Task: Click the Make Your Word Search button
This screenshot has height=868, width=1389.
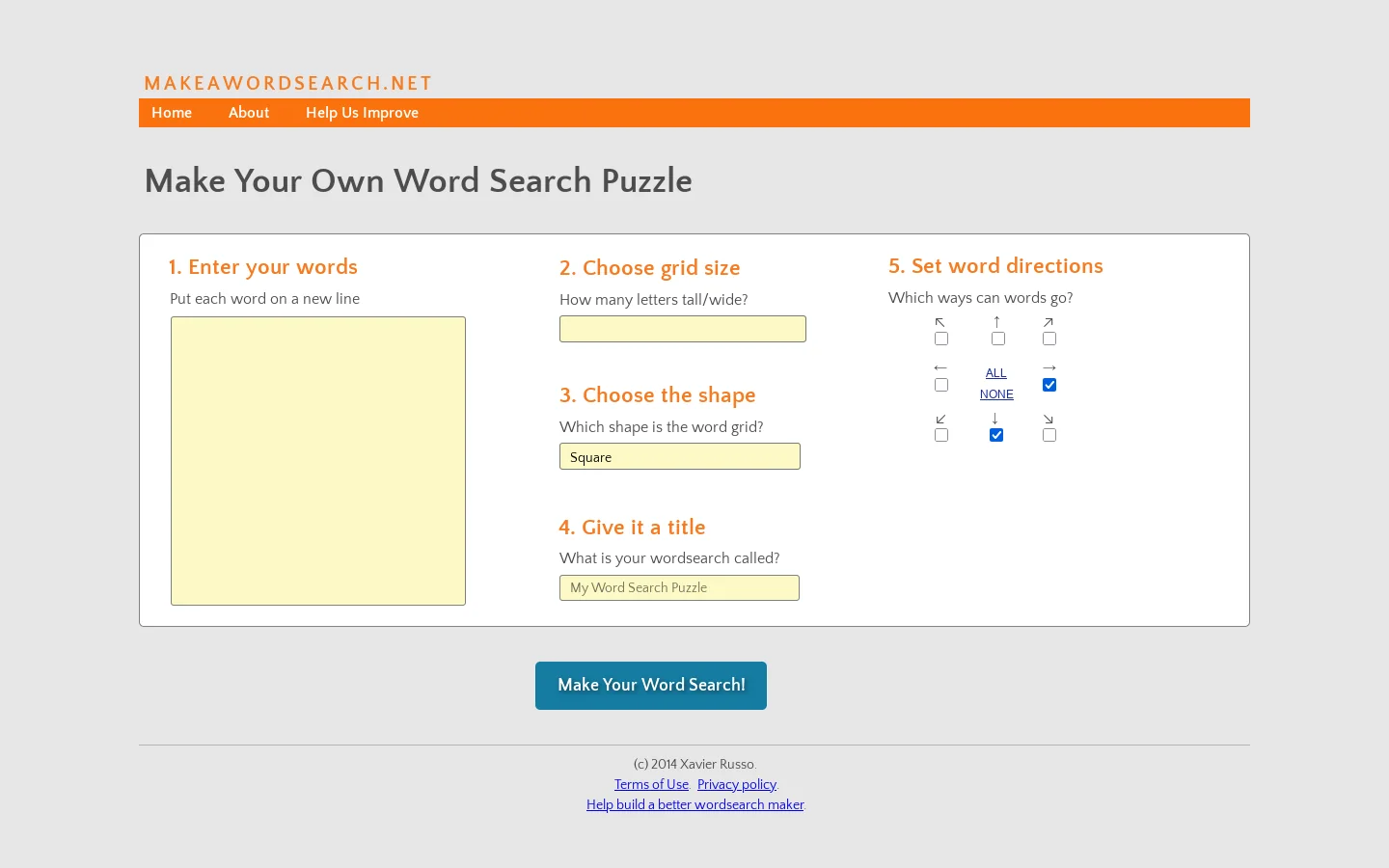Action: click(x=651, y=686)
